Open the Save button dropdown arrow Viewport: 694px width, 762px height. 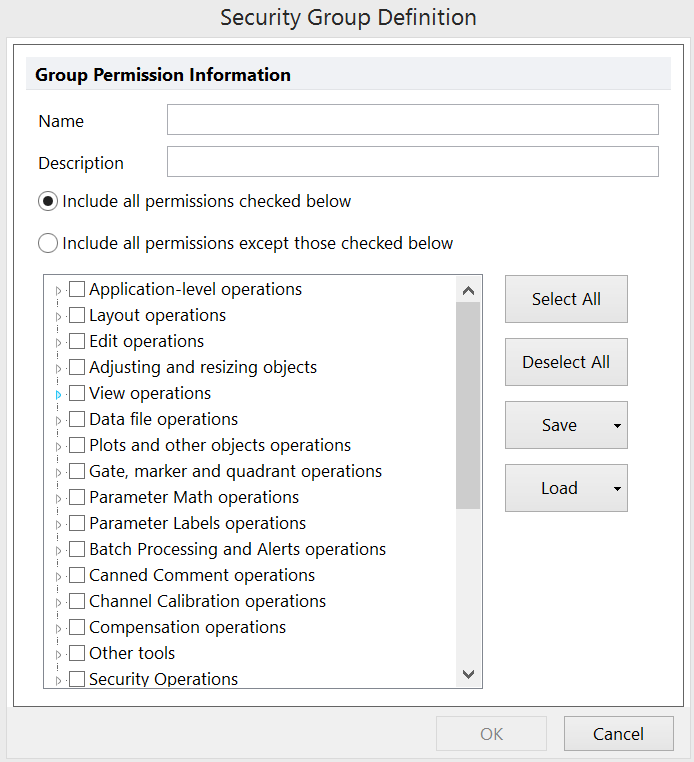[x=617, y=426]
